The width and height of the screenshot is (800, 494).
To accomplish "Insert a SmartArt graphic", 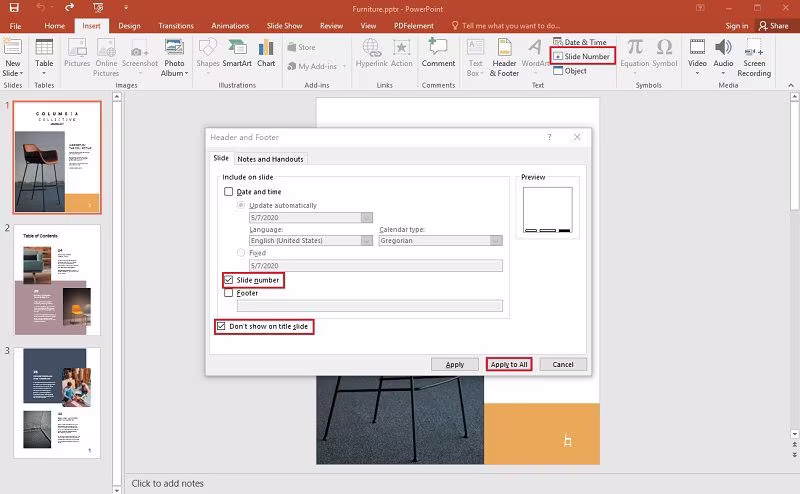I will (237, 53).
